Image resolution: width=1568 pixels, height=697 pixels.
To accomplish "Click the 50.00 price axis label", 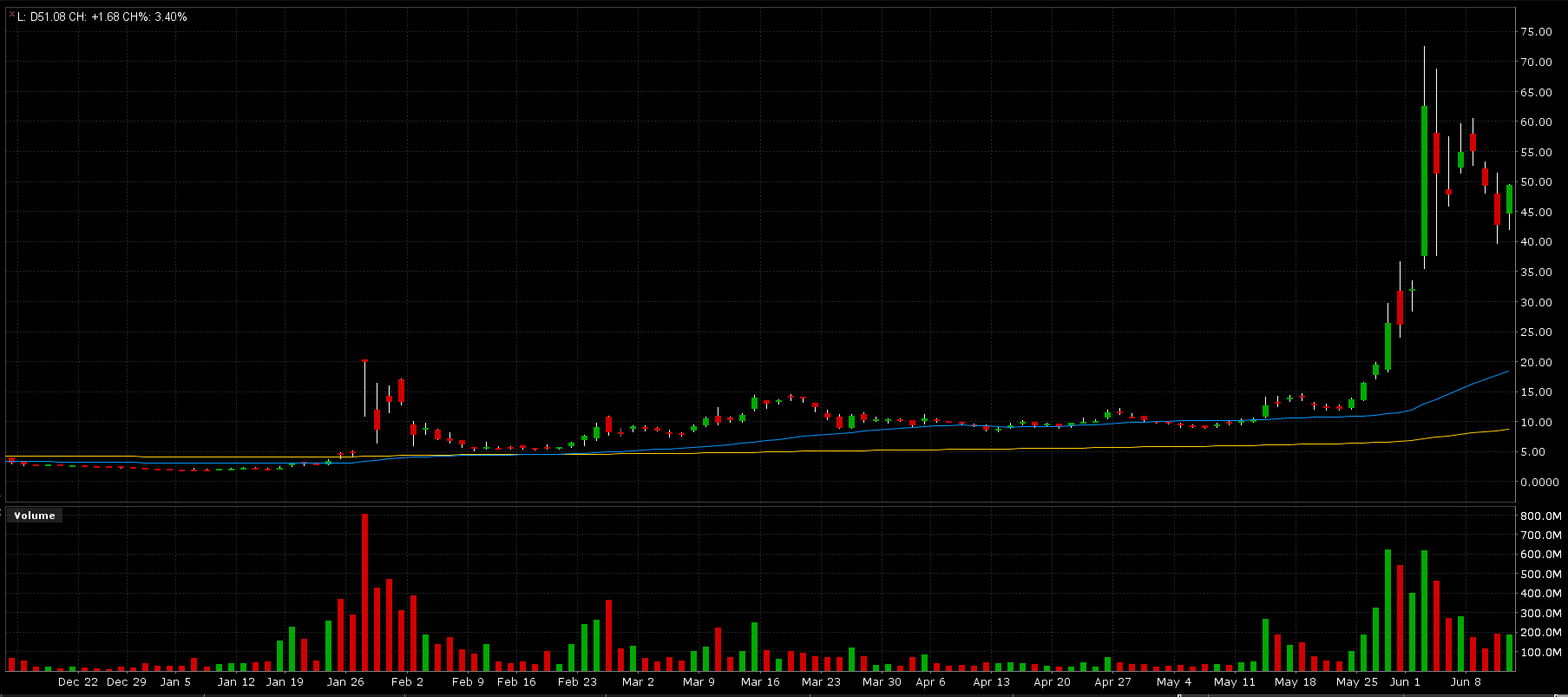I will [1536, 182].
